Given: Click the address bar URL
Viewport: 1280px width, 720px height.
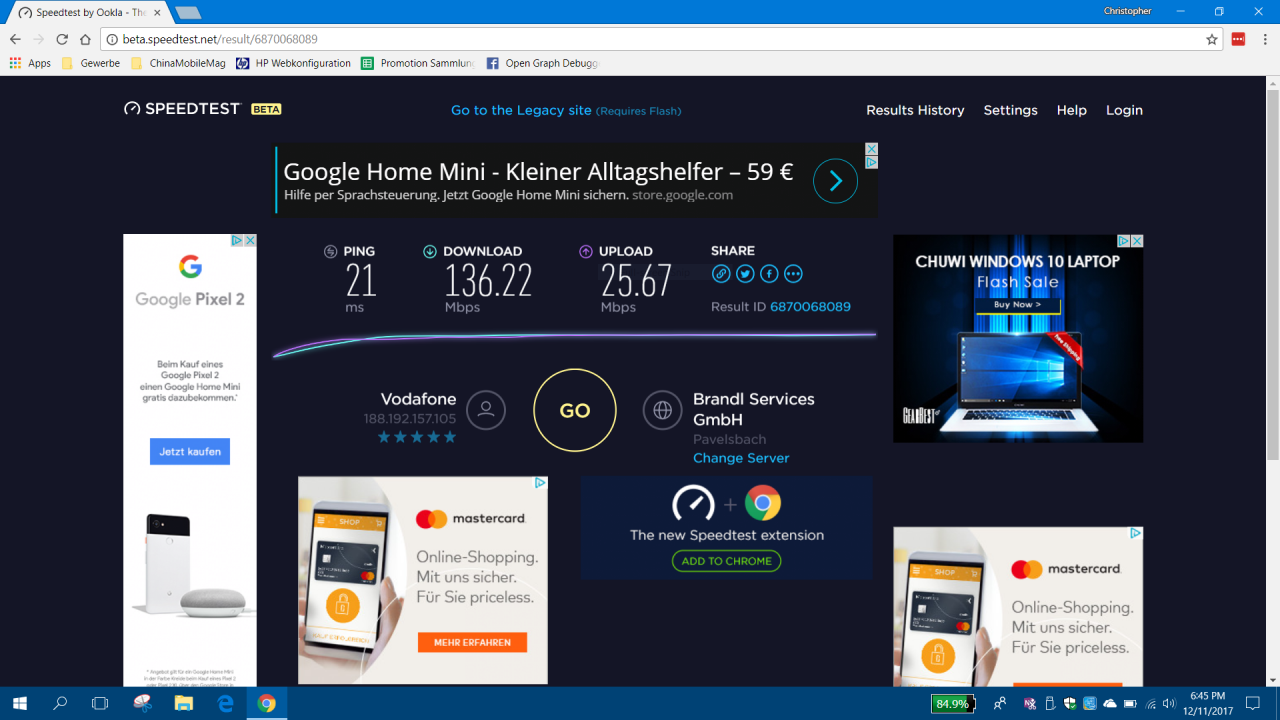Looking at the screenshot, I should [220, 39].
